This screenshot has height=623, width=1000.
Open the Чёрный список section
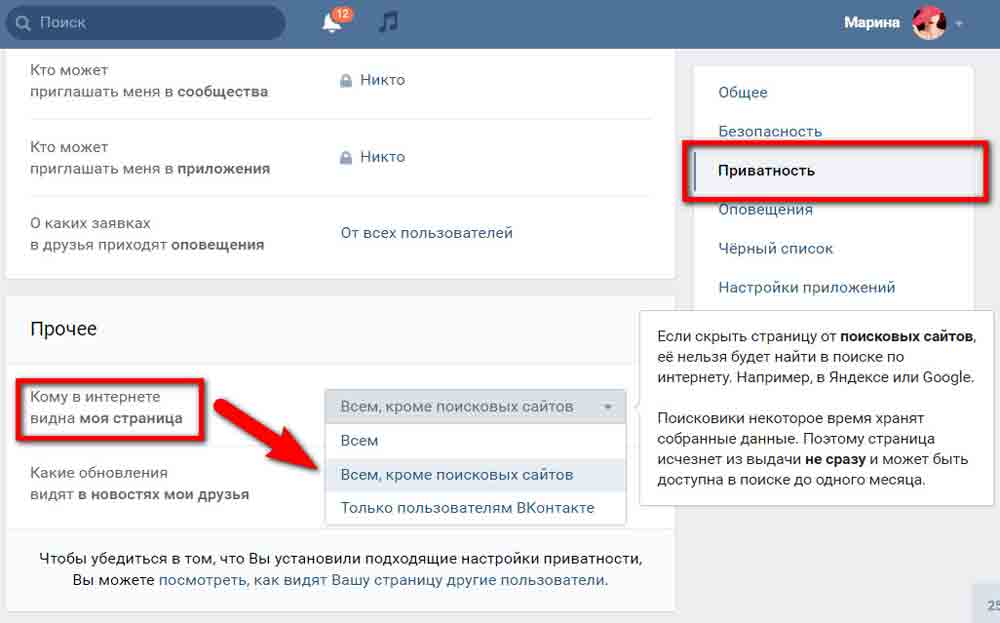(775, 248)
